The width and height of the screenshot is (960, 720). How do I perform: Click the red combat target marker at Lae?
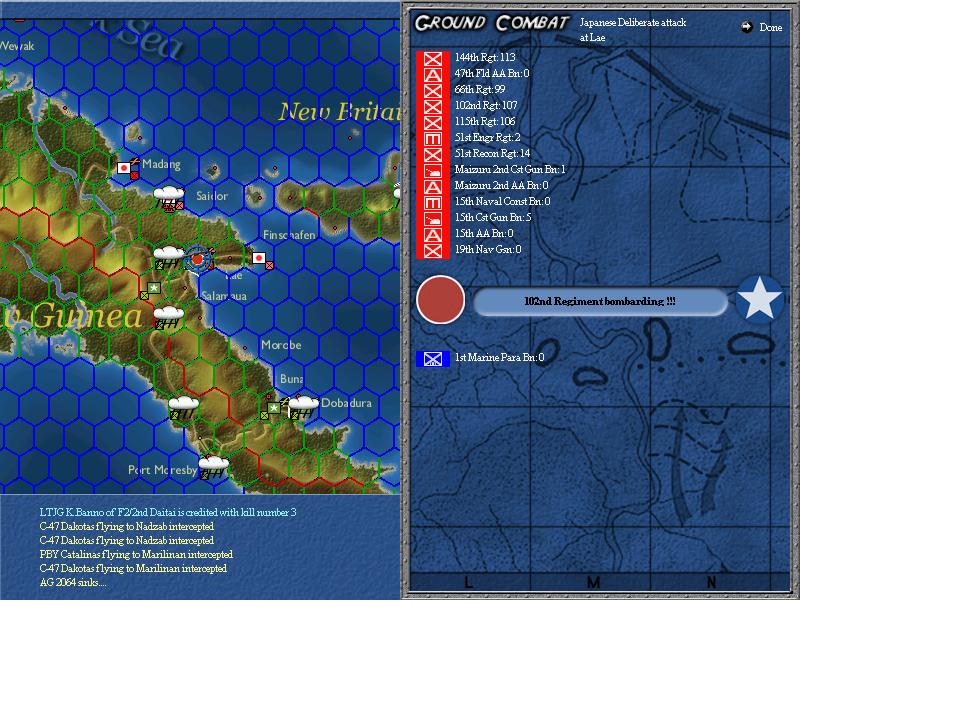click(197, 260)
